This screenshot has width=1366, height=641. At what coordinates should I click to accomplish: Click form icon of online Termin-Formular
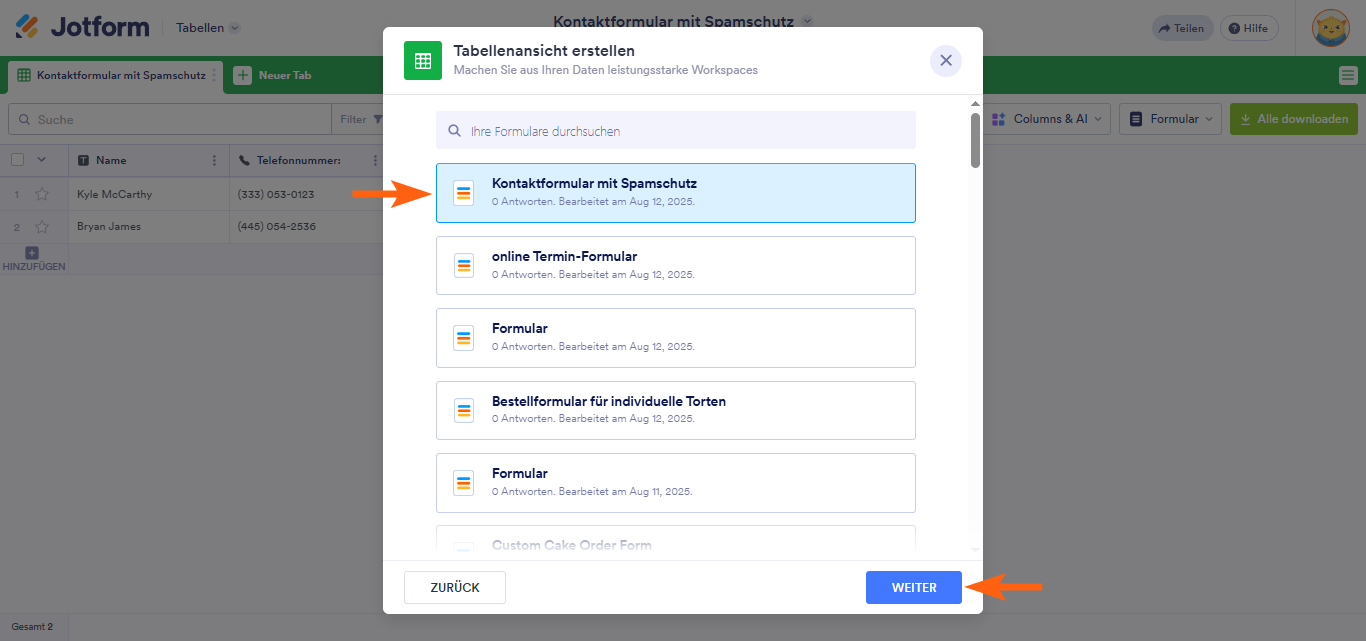[x=463, y=265]
